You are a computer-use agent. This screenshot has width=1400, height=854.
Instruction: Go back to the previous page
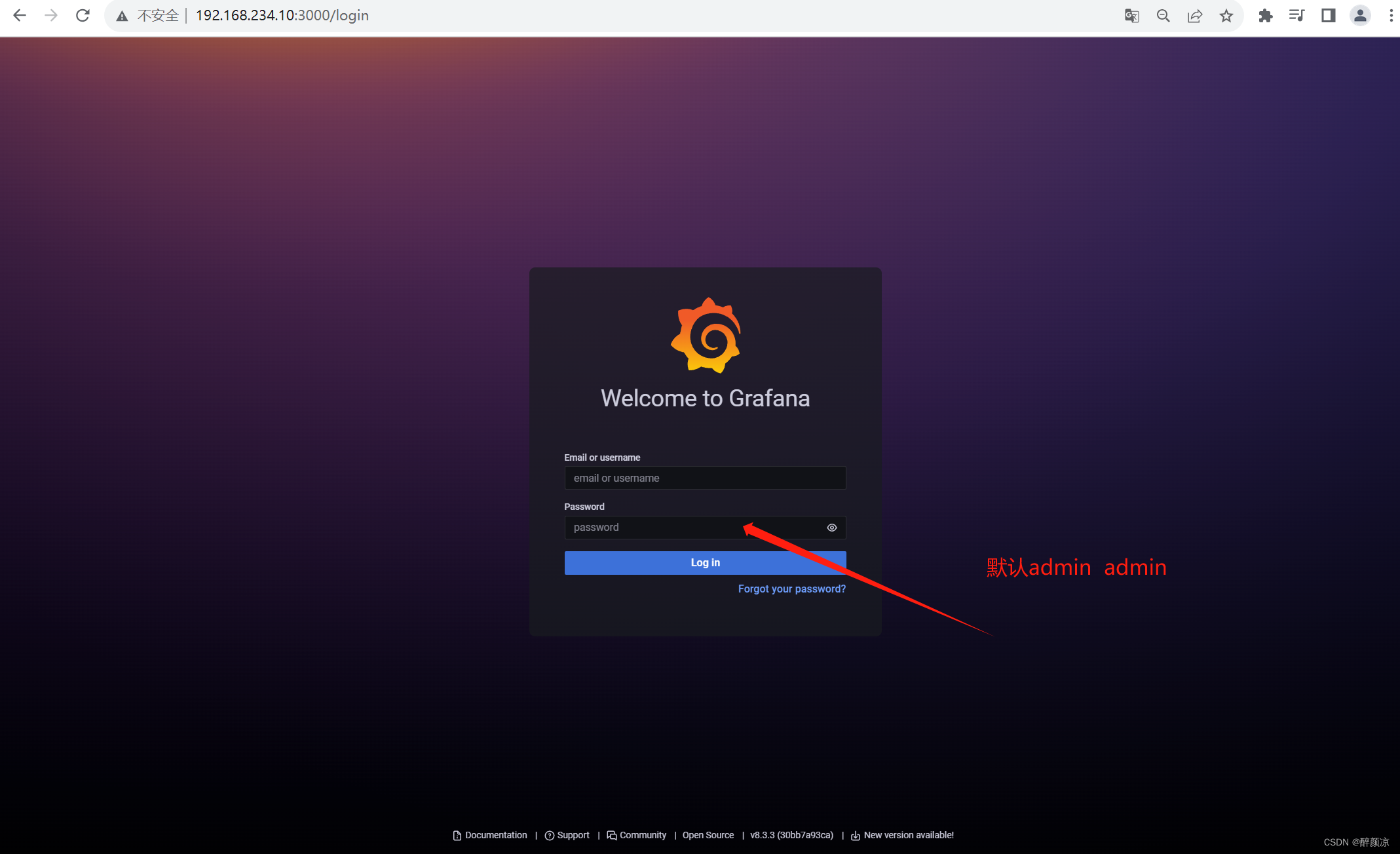pos(20,16)
